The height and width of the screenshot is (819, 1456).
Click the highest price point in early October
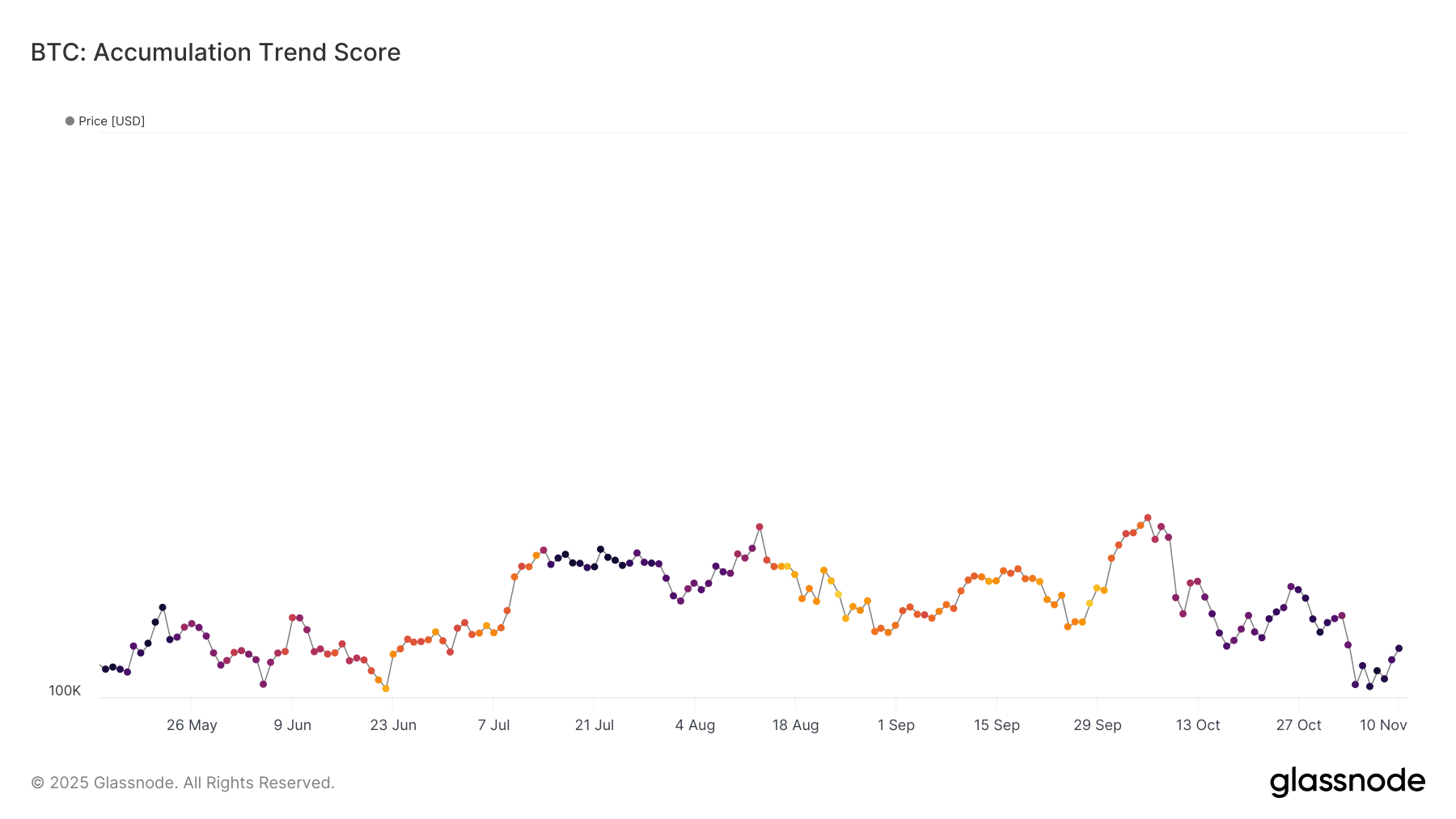[x=1148, y=517]
